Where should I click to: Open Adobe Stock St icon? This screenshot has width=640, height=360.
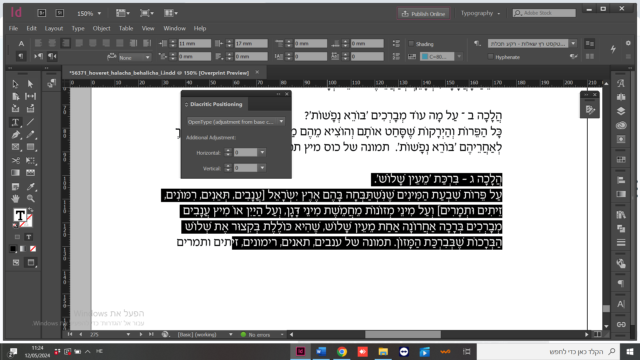point(60,13)
